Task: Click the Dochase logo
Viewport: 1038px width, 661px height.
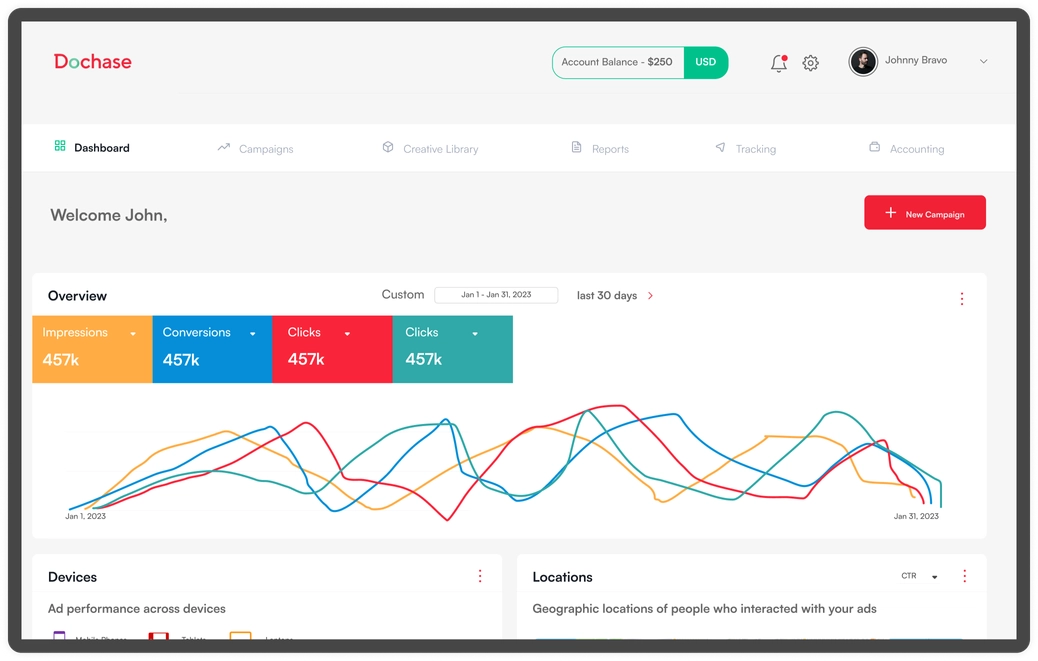Action: point(93,62)
